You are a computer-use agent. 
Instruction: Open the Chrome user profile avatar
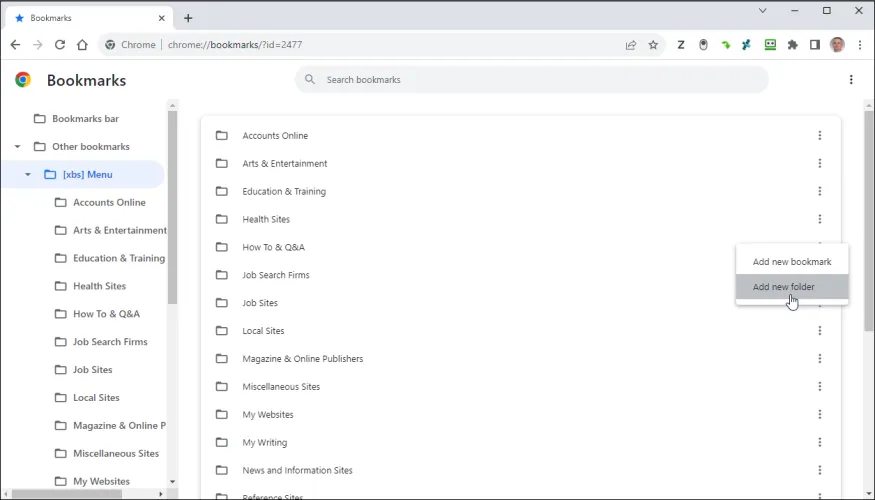click(837, 45)
